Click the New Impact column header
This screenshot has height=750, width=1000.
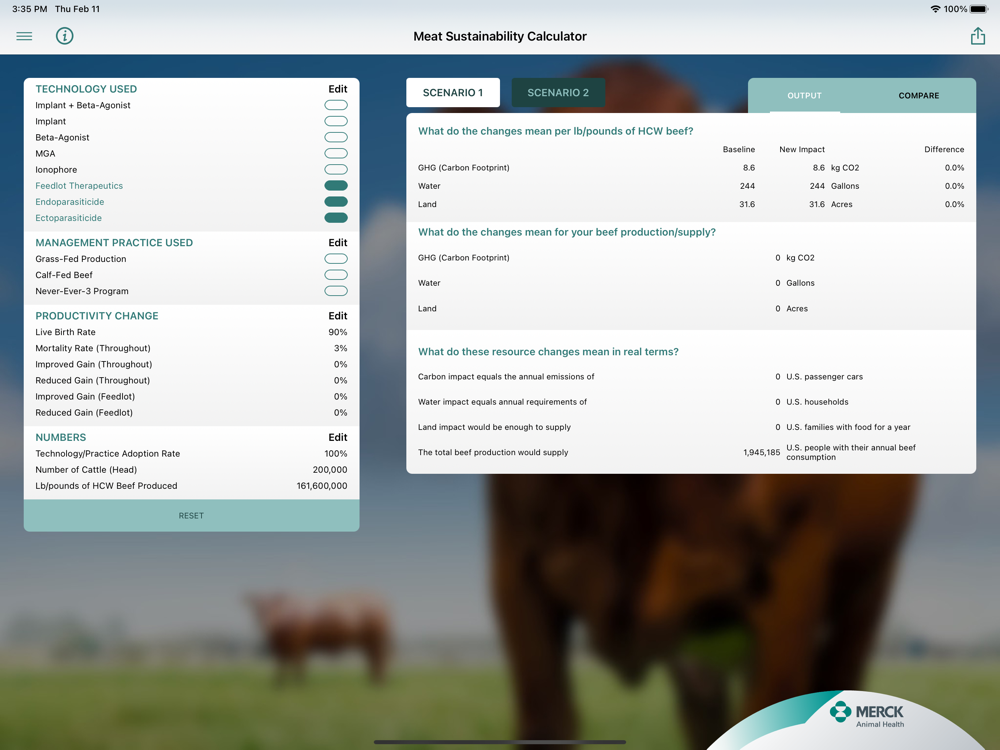pyautogui.click(x=802, y=149)
